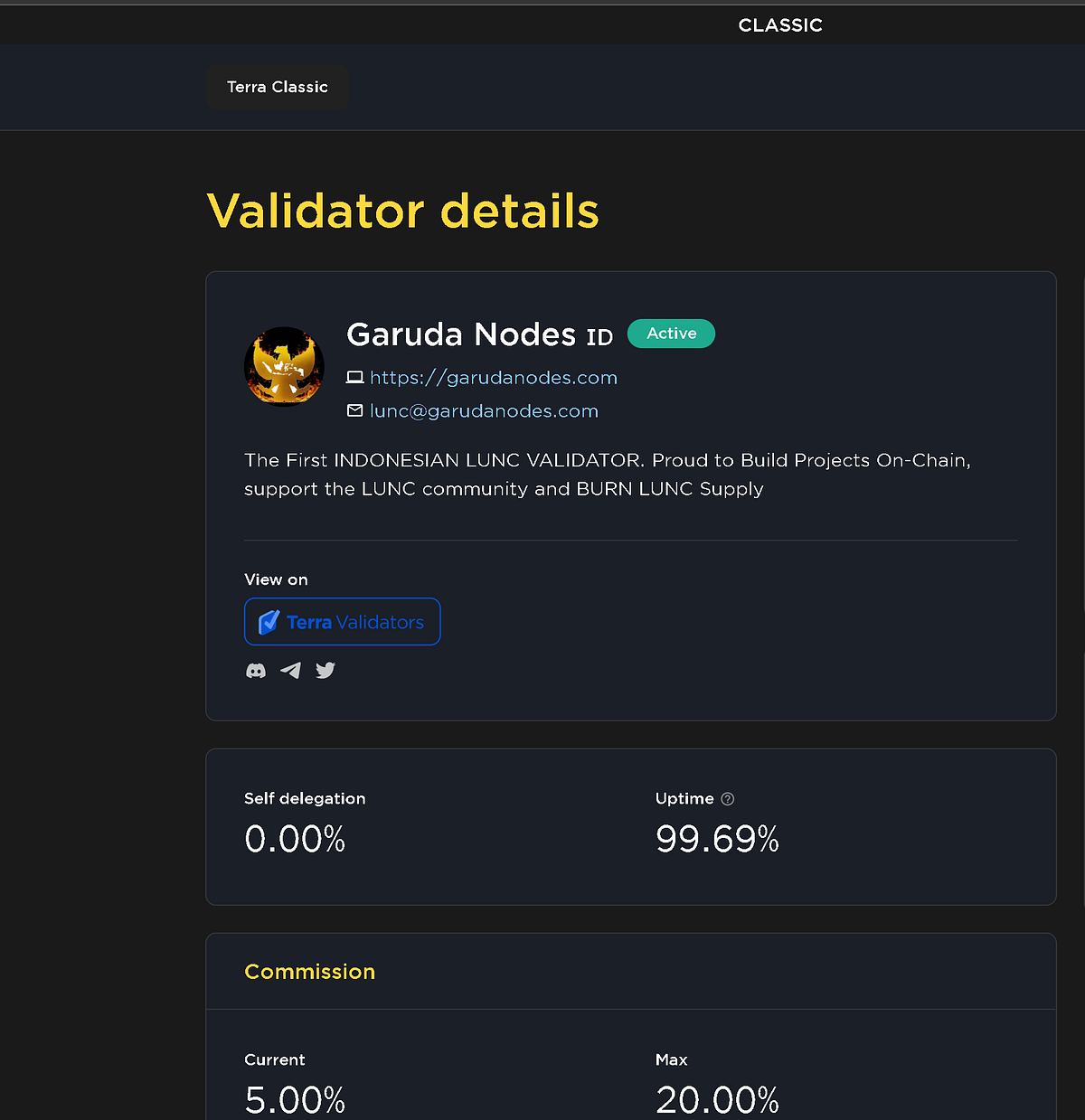1085x1120 pixels.
Task: Click the View on Terra Validators button
Action: tap(342, 622)
